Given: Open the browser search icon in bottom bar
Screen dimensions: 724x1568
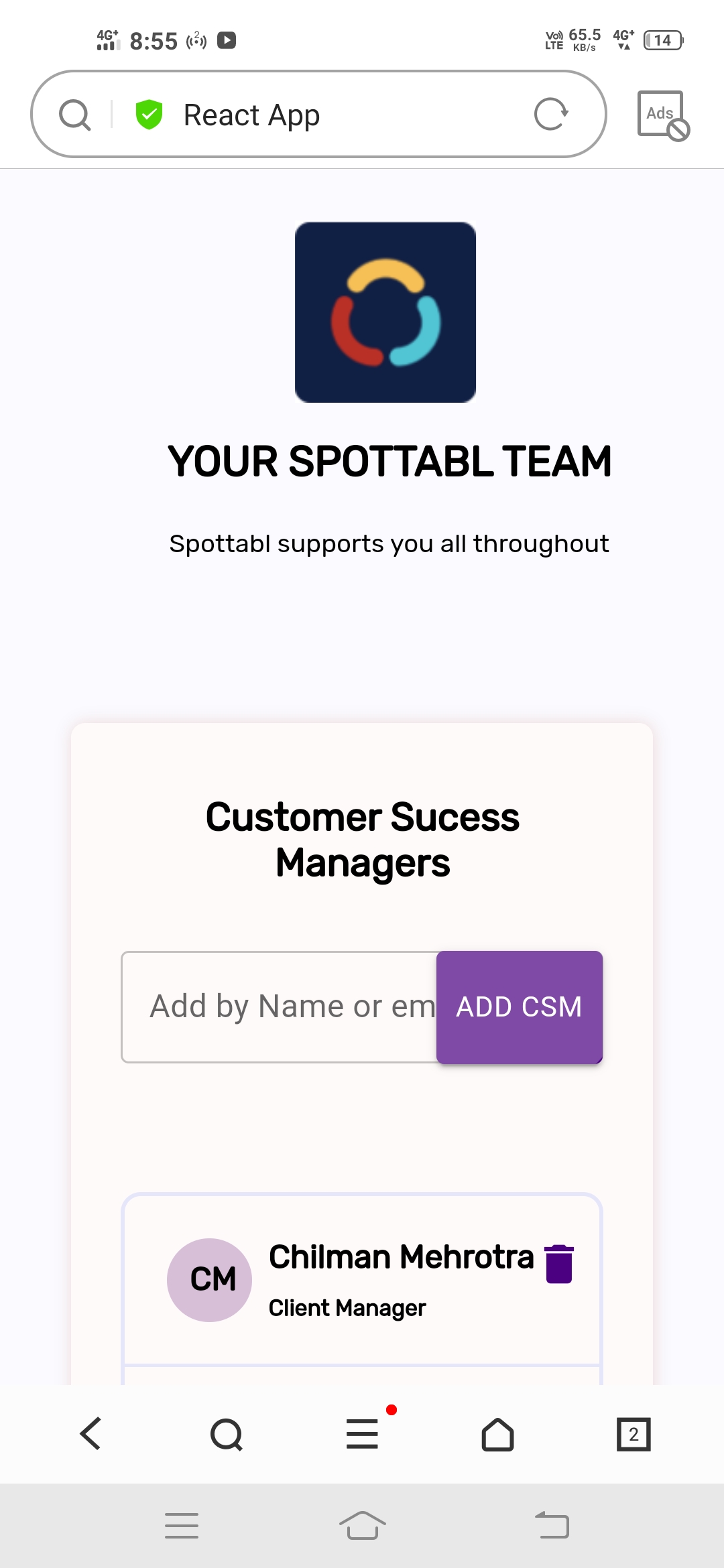Looking at the screenshot, I should 227,1433.
